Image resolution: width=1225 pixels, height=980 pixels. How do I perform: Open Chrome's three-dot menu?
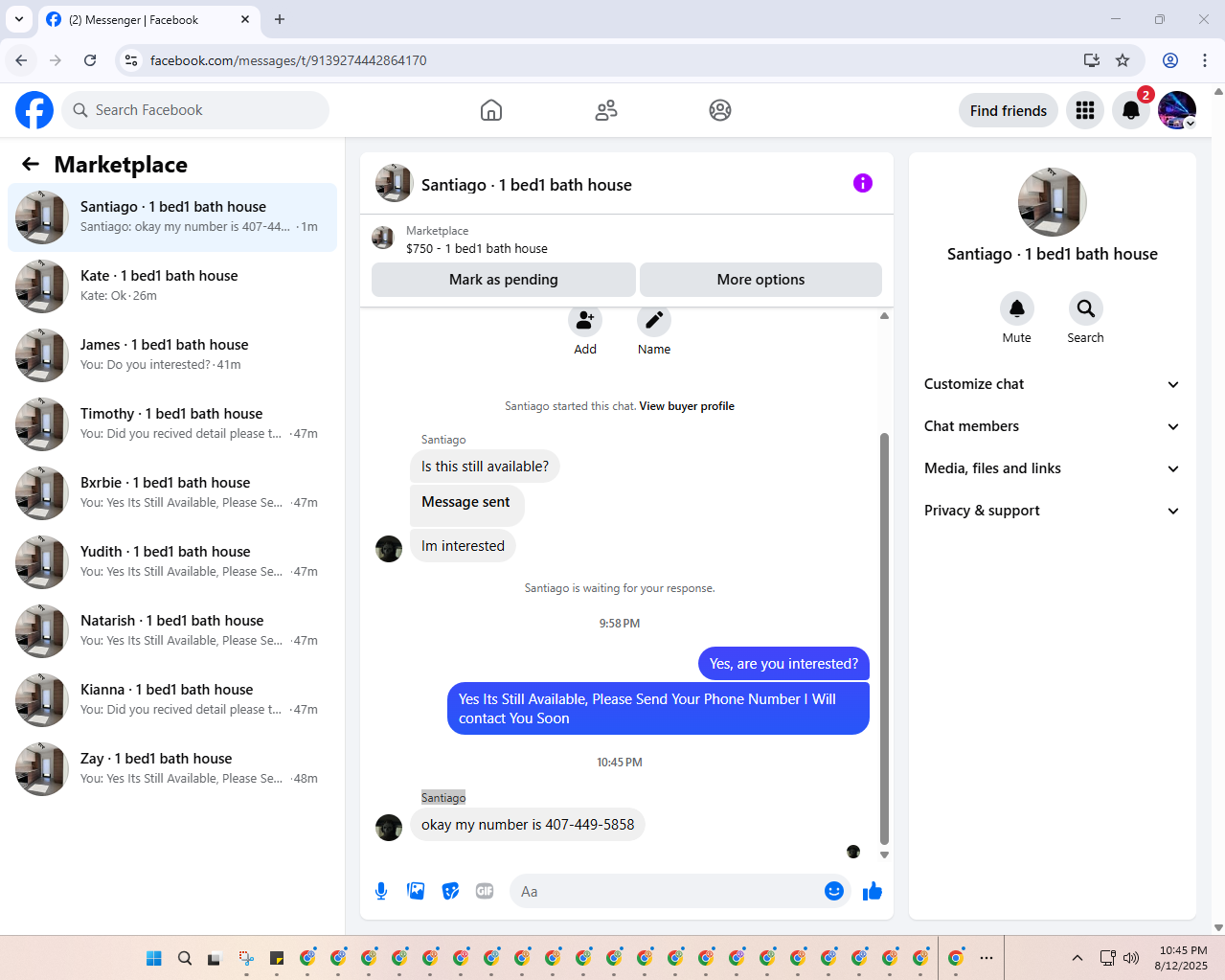1205,60
